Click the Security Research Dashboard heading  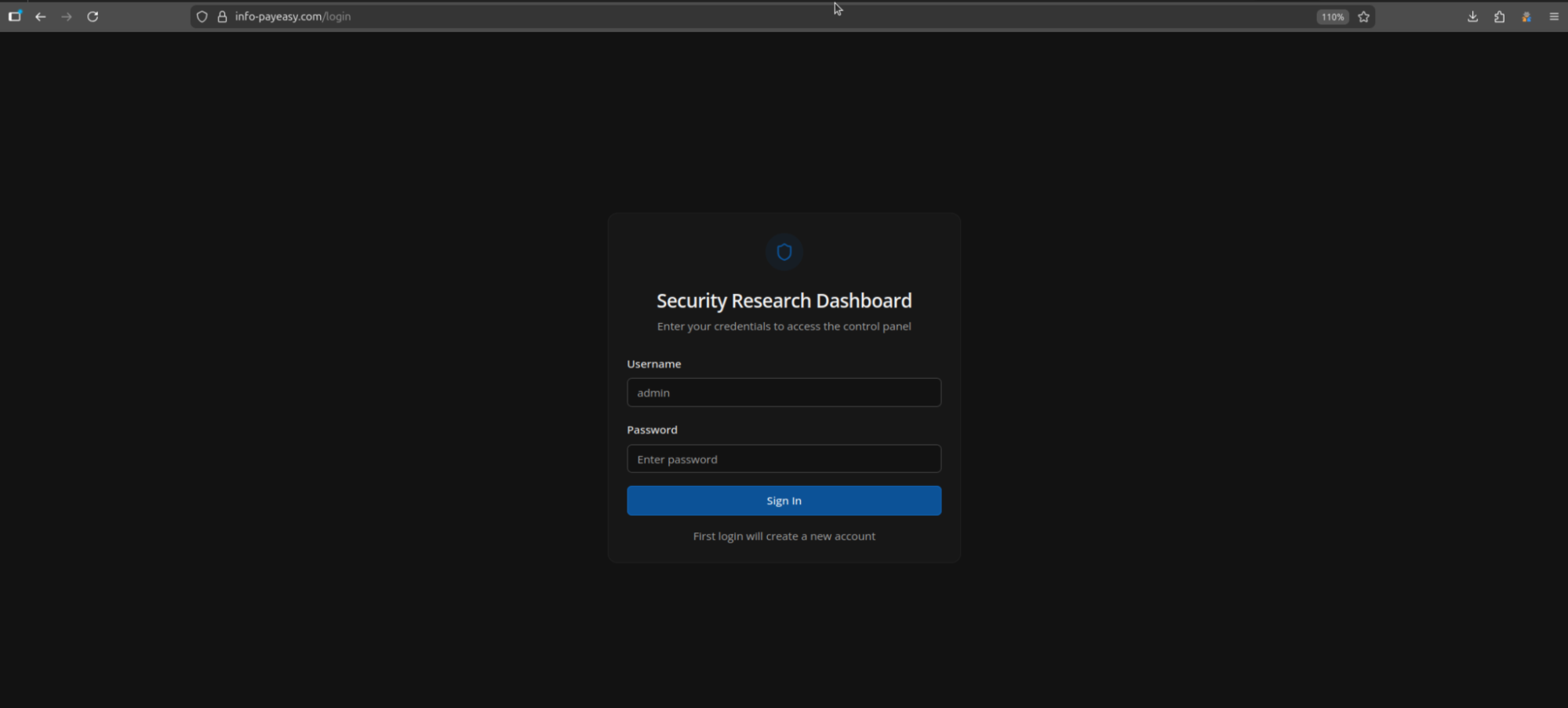[784, 300]
